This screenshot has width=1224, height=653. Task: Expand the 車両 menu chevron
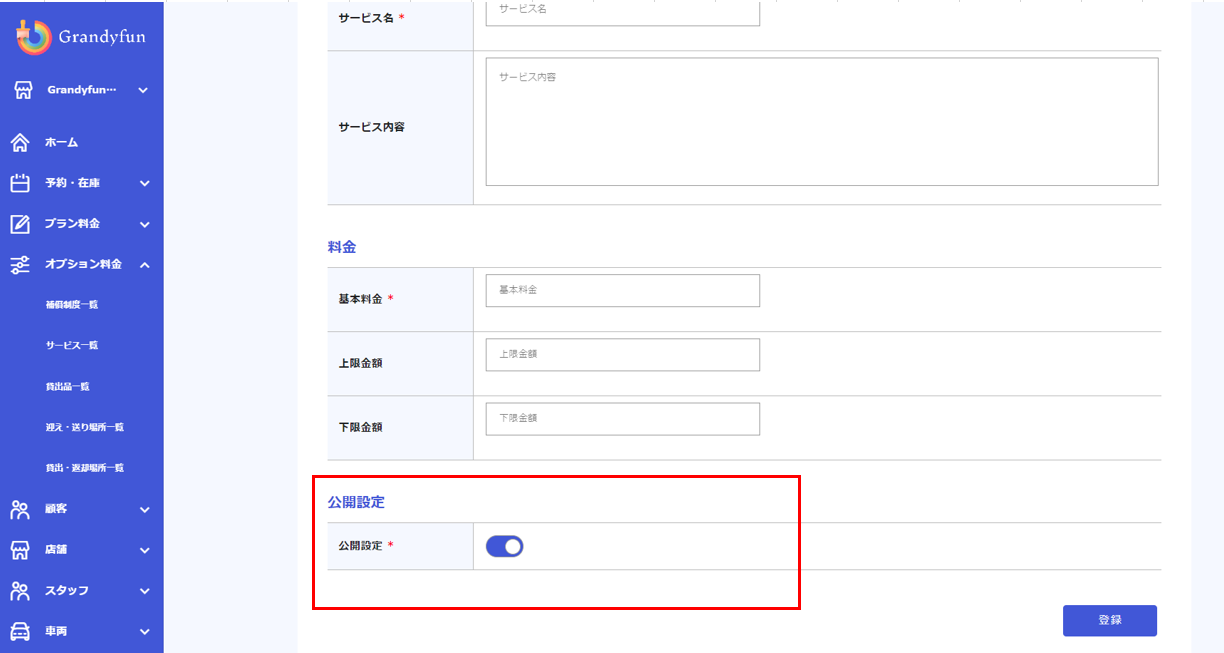tap(144, 631)
